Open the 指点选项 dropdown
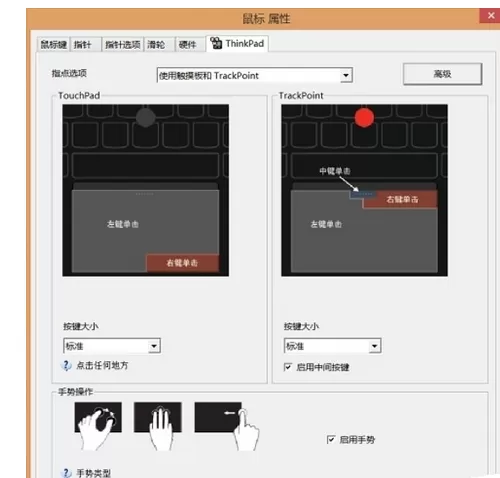 pyautogui.click(x=255, y=76)
